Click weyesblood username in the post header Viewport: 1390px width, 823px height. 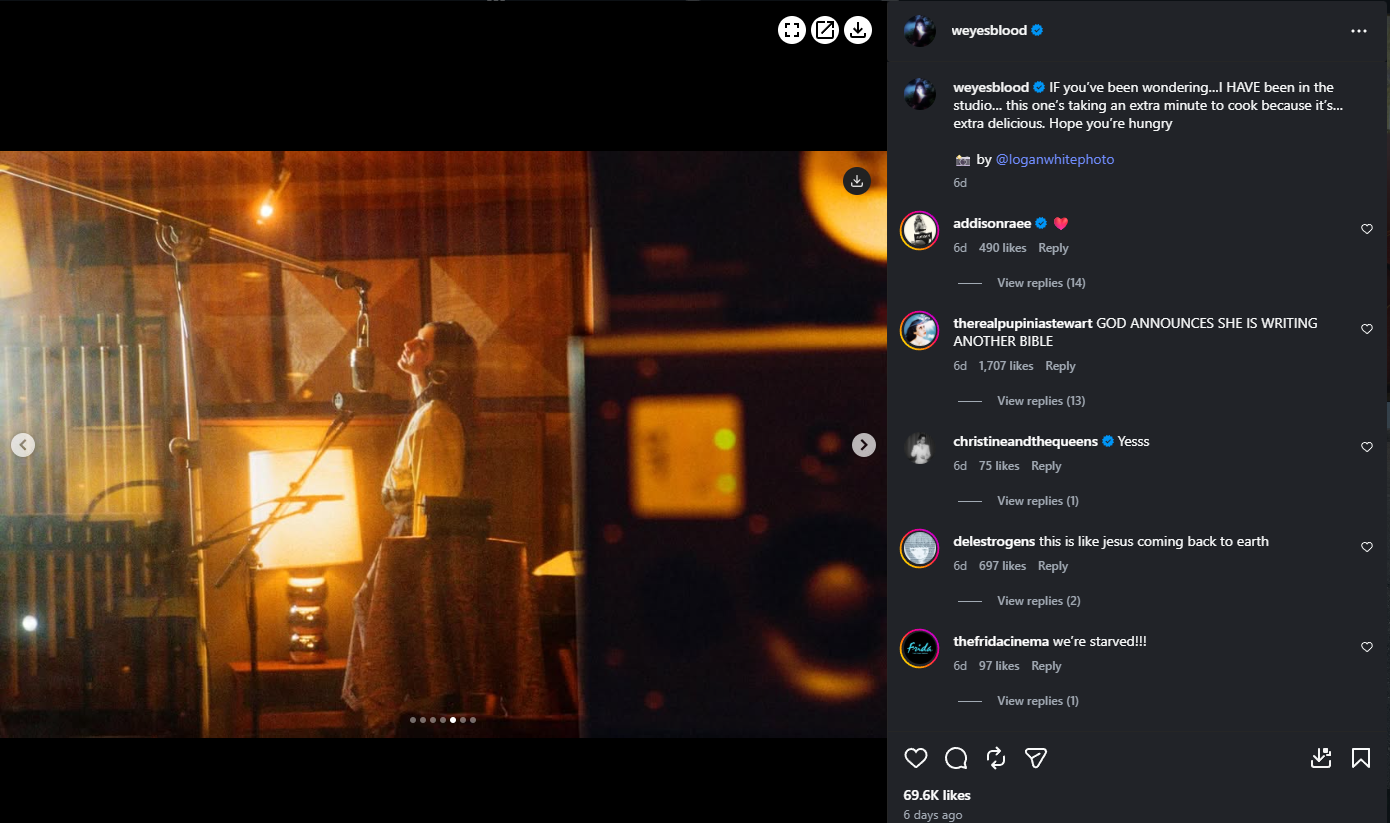pyautogui.click(x=990, y=31)
